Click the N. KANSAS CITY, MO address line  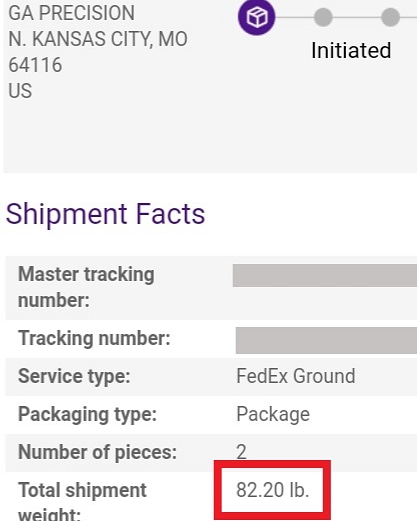tap(98, 39)
